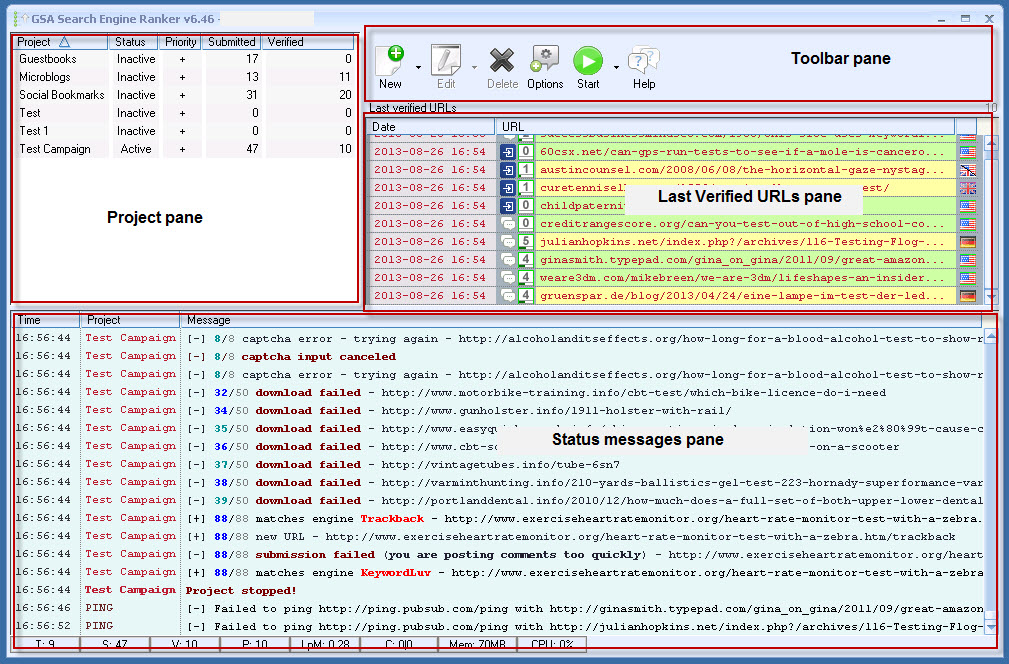Click blue login icon on 60csx.net row
This screenshot has height=664, width=1009.
[x=507, y=152]
